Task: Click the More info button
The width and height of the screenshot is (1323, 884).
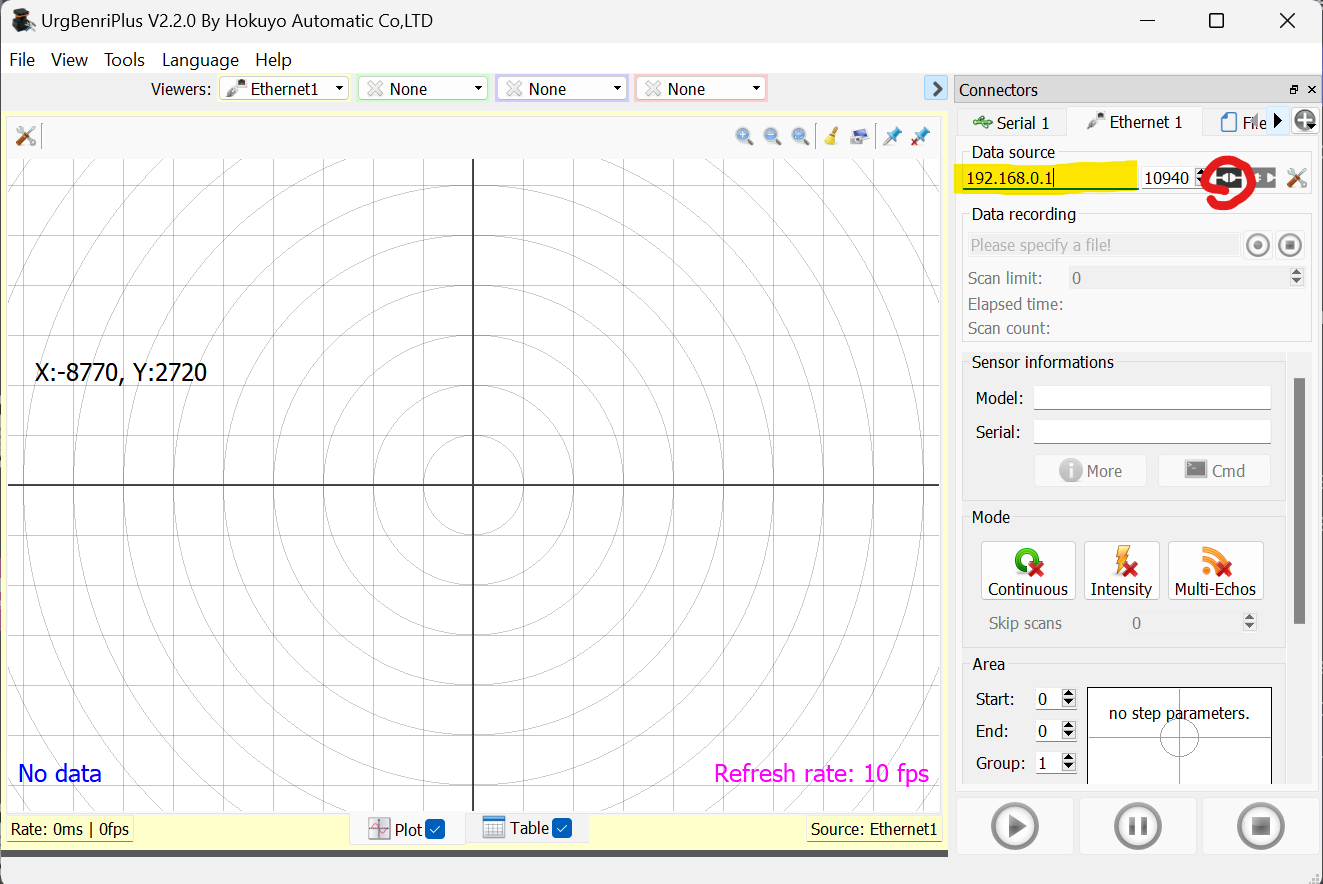Action: coord(1090,471)
